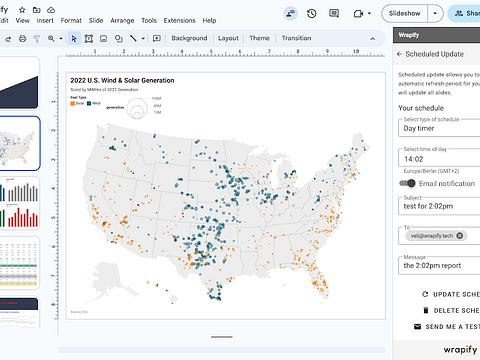Check the cloud document status icon
The width and height of the screenshot is (480, 360).
point(51,10)
